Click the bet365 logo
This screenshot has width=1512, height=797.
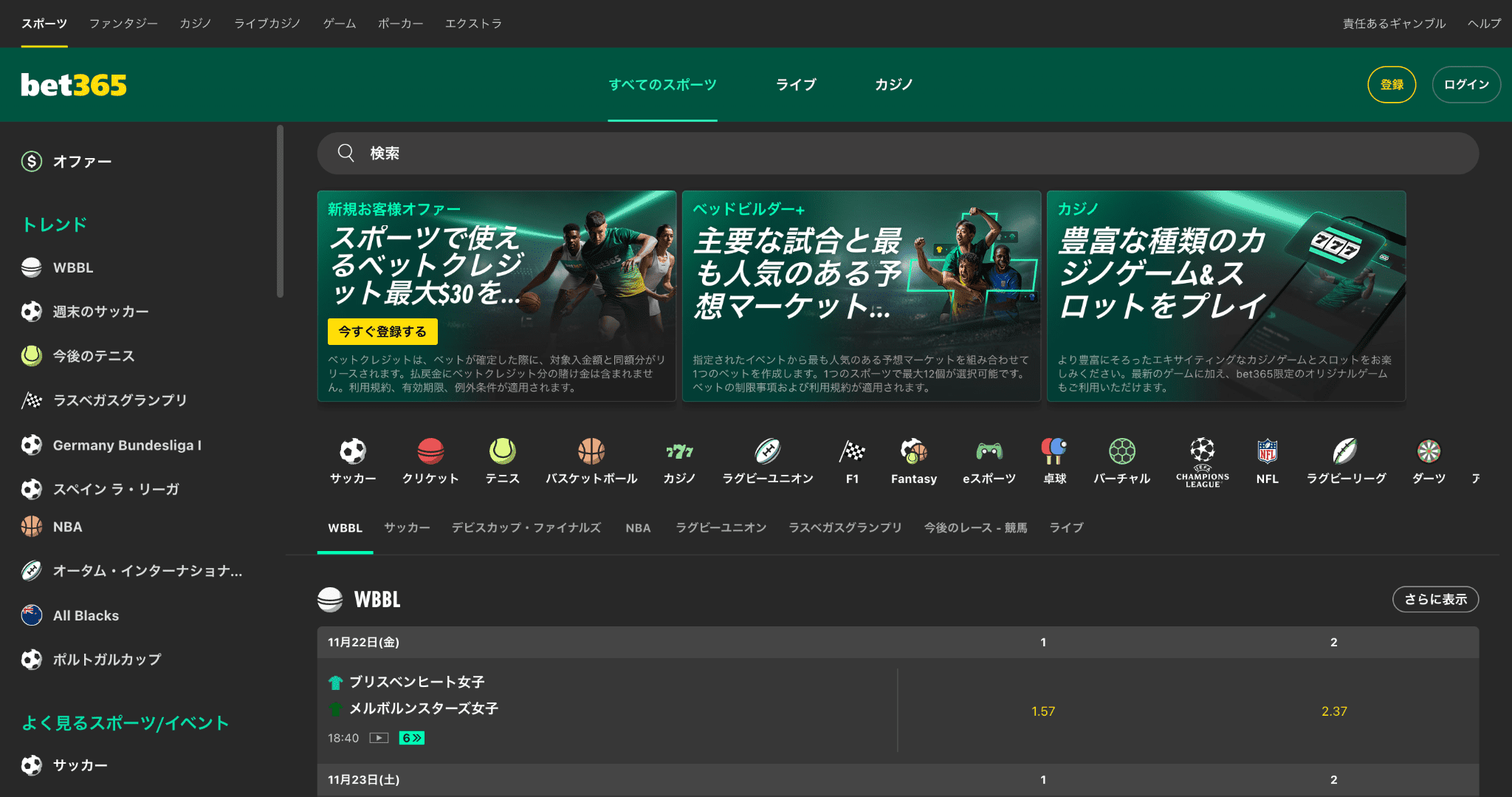coord(74,85)
